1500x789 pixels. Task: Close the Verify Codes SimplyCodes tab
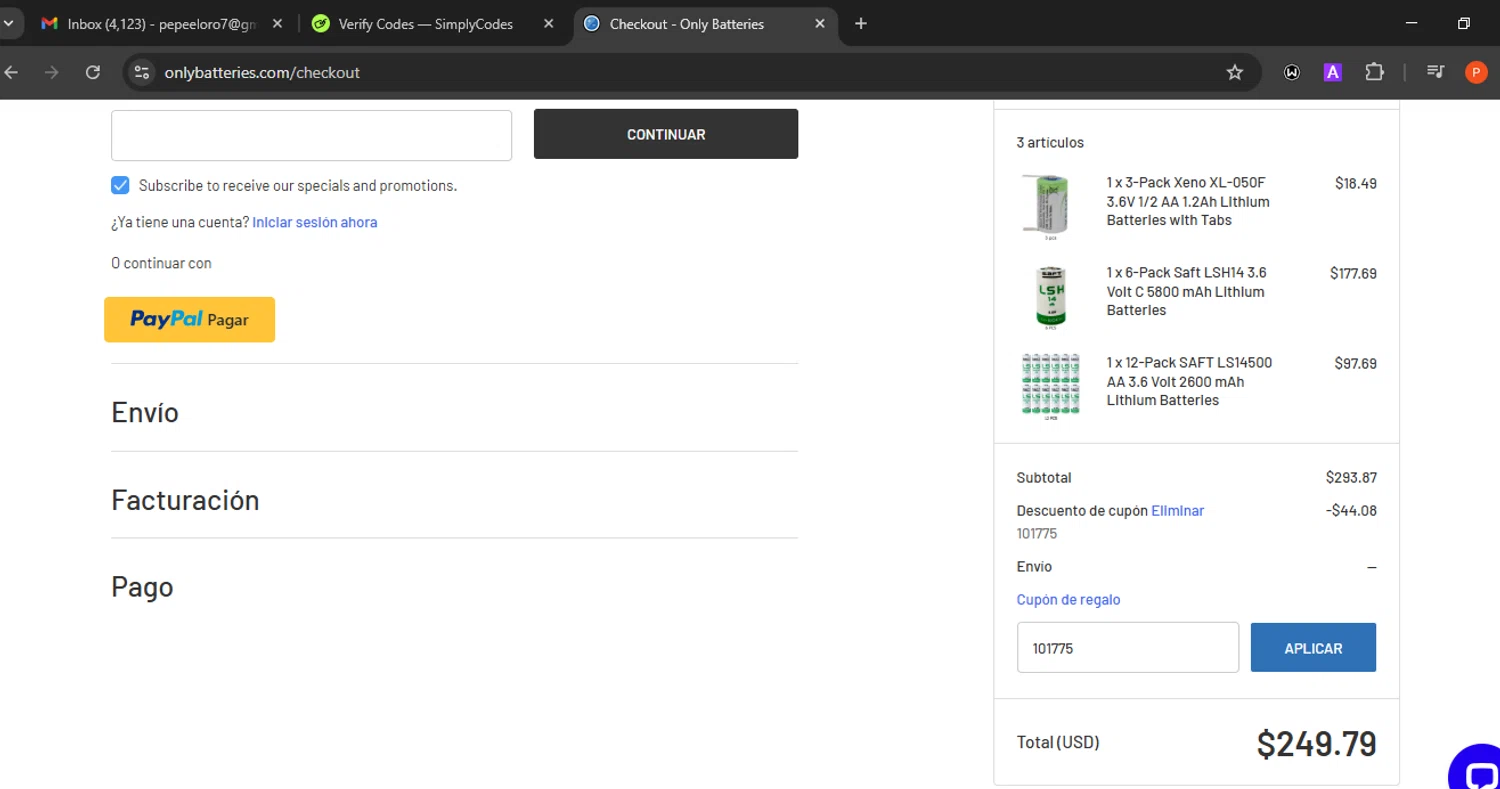pos(548,23)
